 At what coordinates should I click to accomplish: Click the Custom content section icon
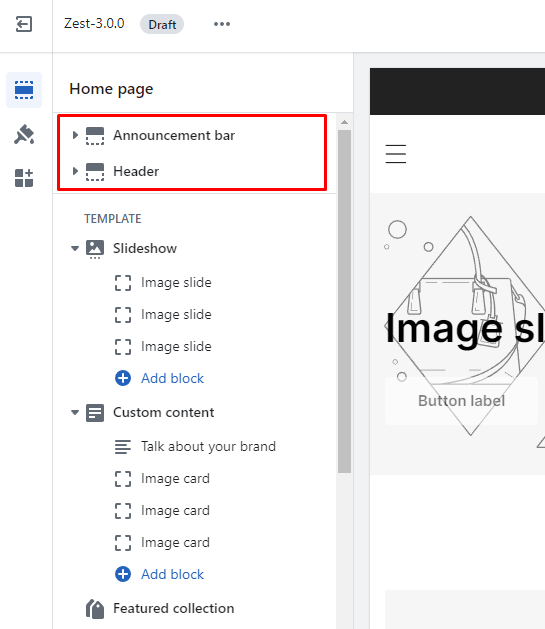tap(95, 413)
